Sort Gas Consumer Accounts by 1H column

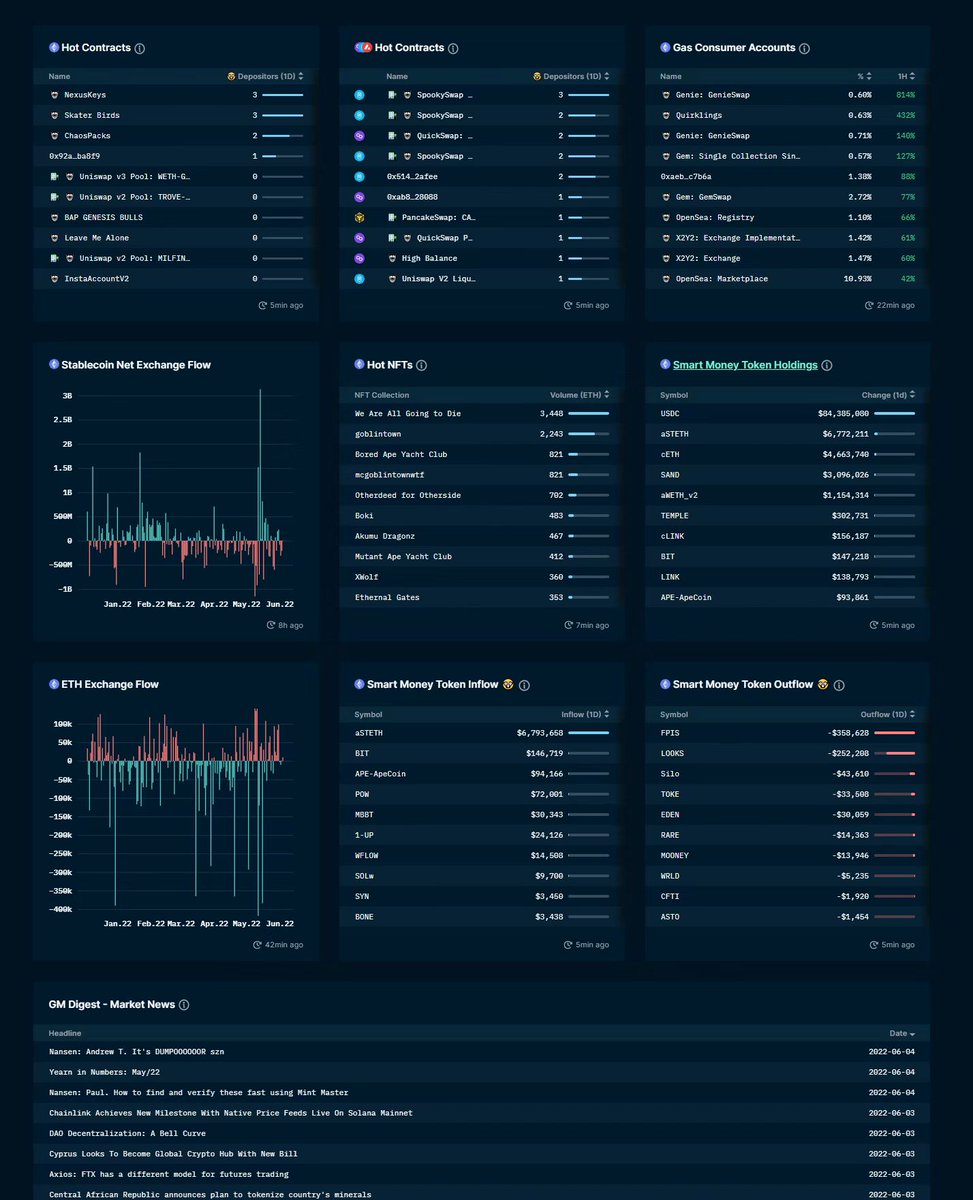[x=905, y=76]
